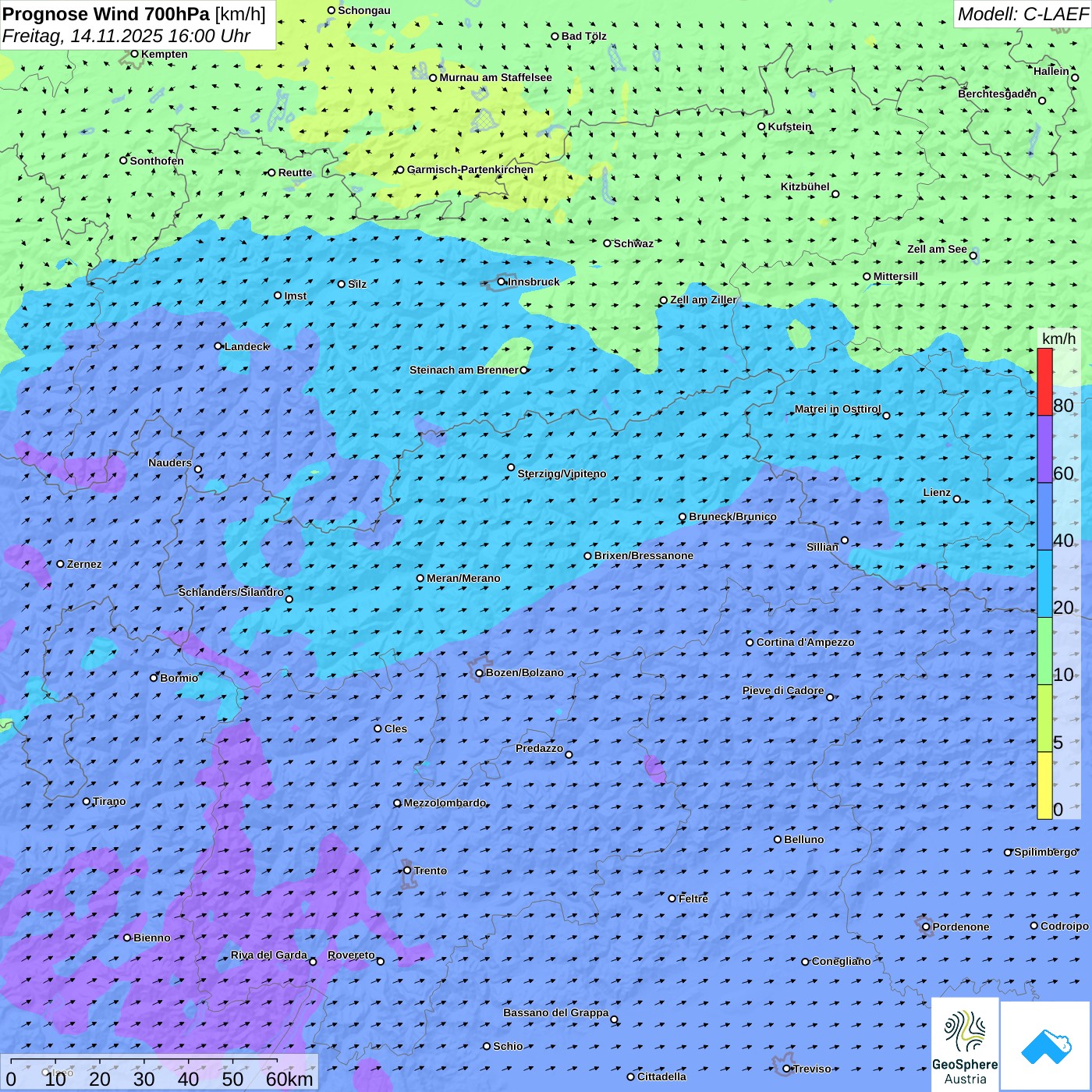Viewport: 1092px width, 1092px height.
Task: Click the Steinach am Brenner label
Action: click(463, 370)
